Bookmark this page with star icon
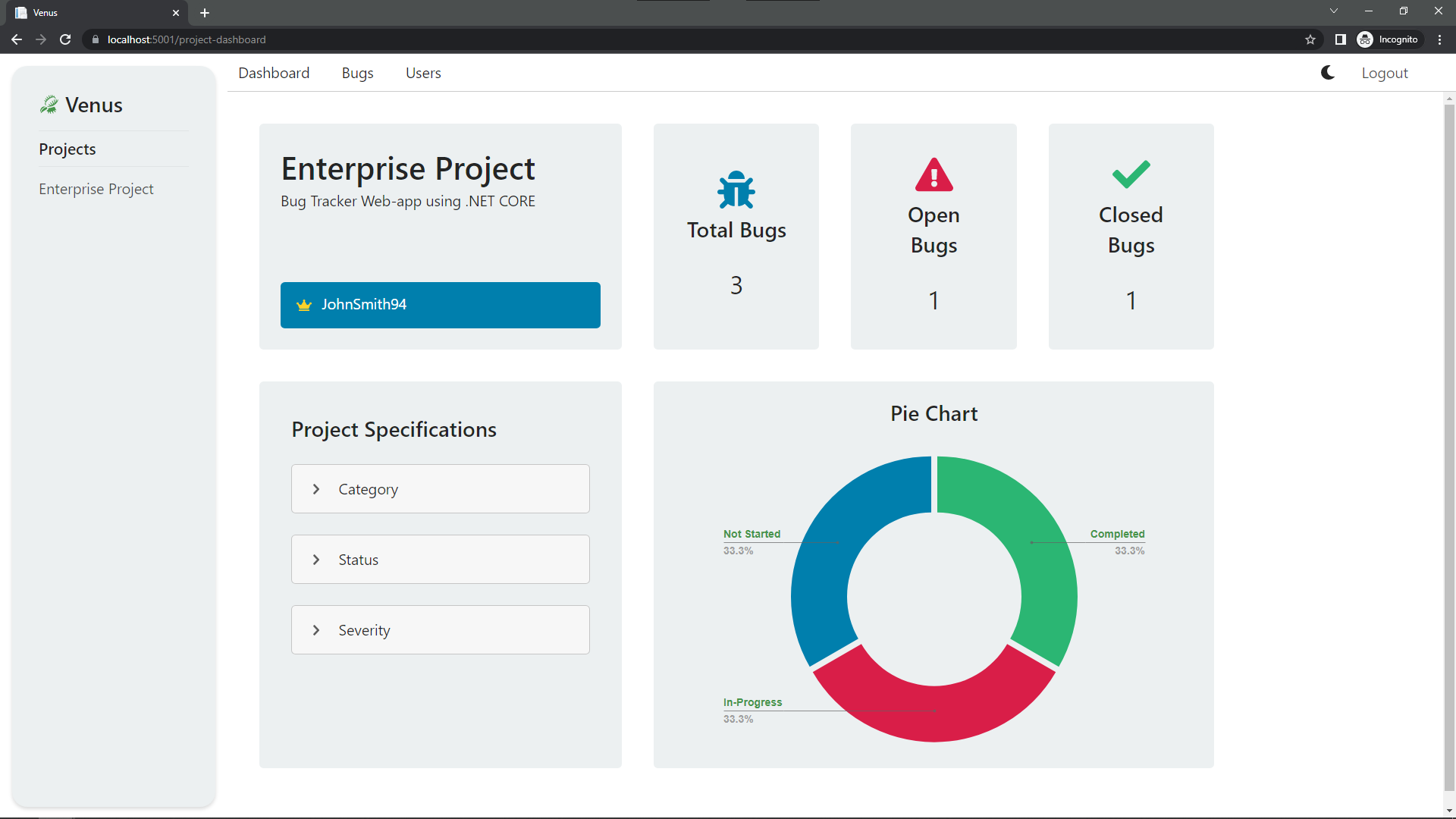 1310,39
